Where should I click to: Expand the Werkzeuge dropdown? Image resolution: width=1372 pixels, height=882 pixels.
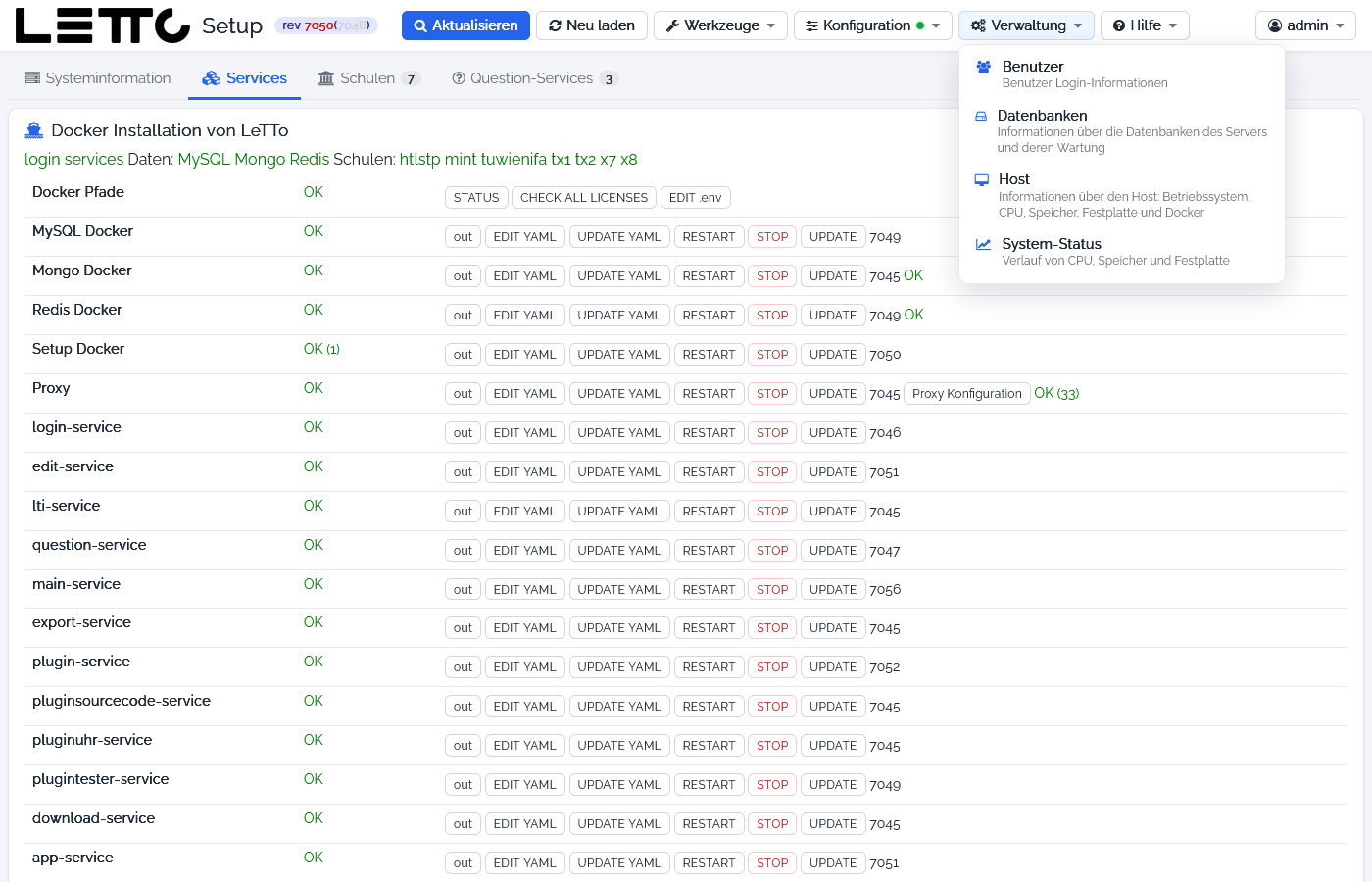click(x=720, y=25)
